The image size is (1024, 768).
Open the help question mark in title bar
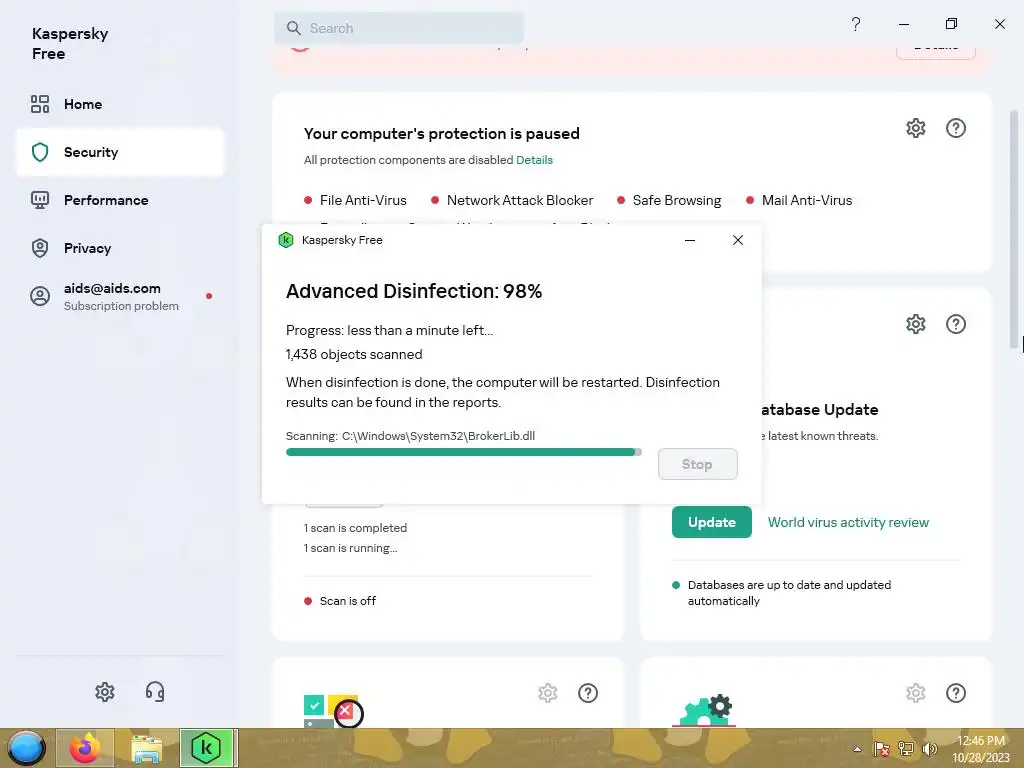pos(856,24)
